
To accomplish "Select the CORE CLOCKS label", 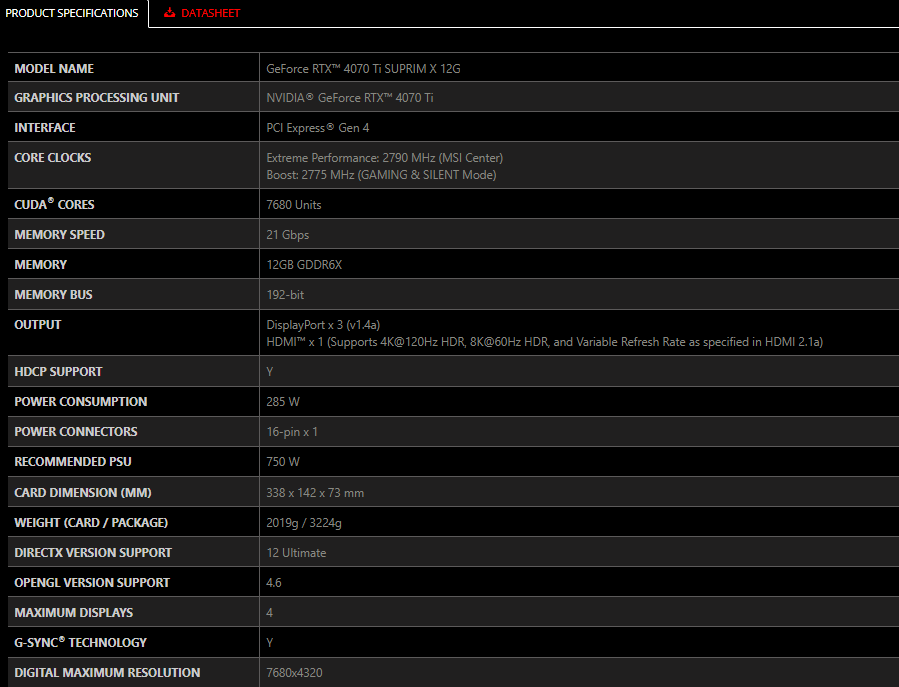I will click(x=53, y=158).
